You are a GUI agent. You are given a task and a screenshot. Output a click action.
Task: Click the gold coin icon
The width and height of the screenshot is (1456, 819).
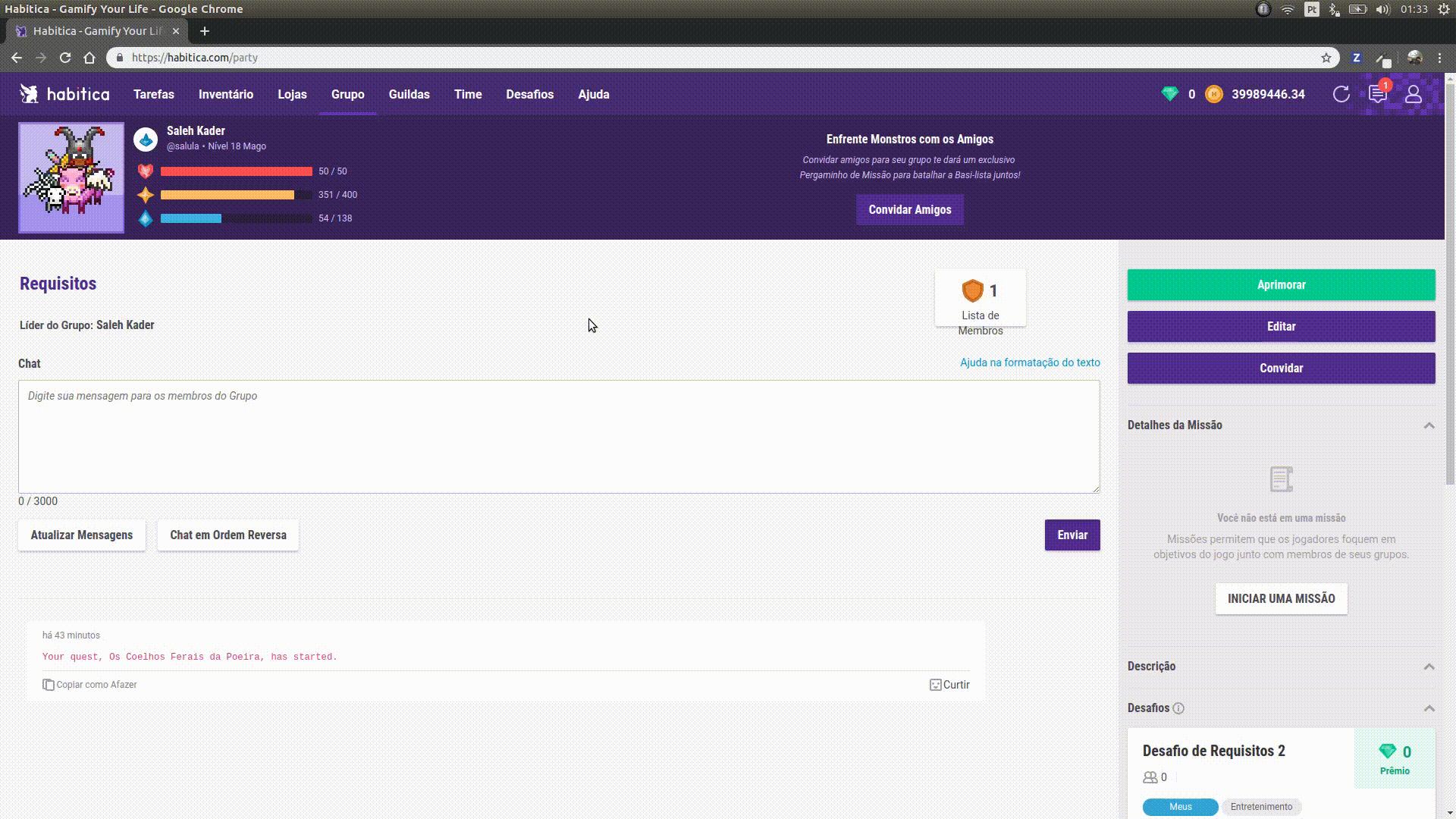[x=1213, y=94]
